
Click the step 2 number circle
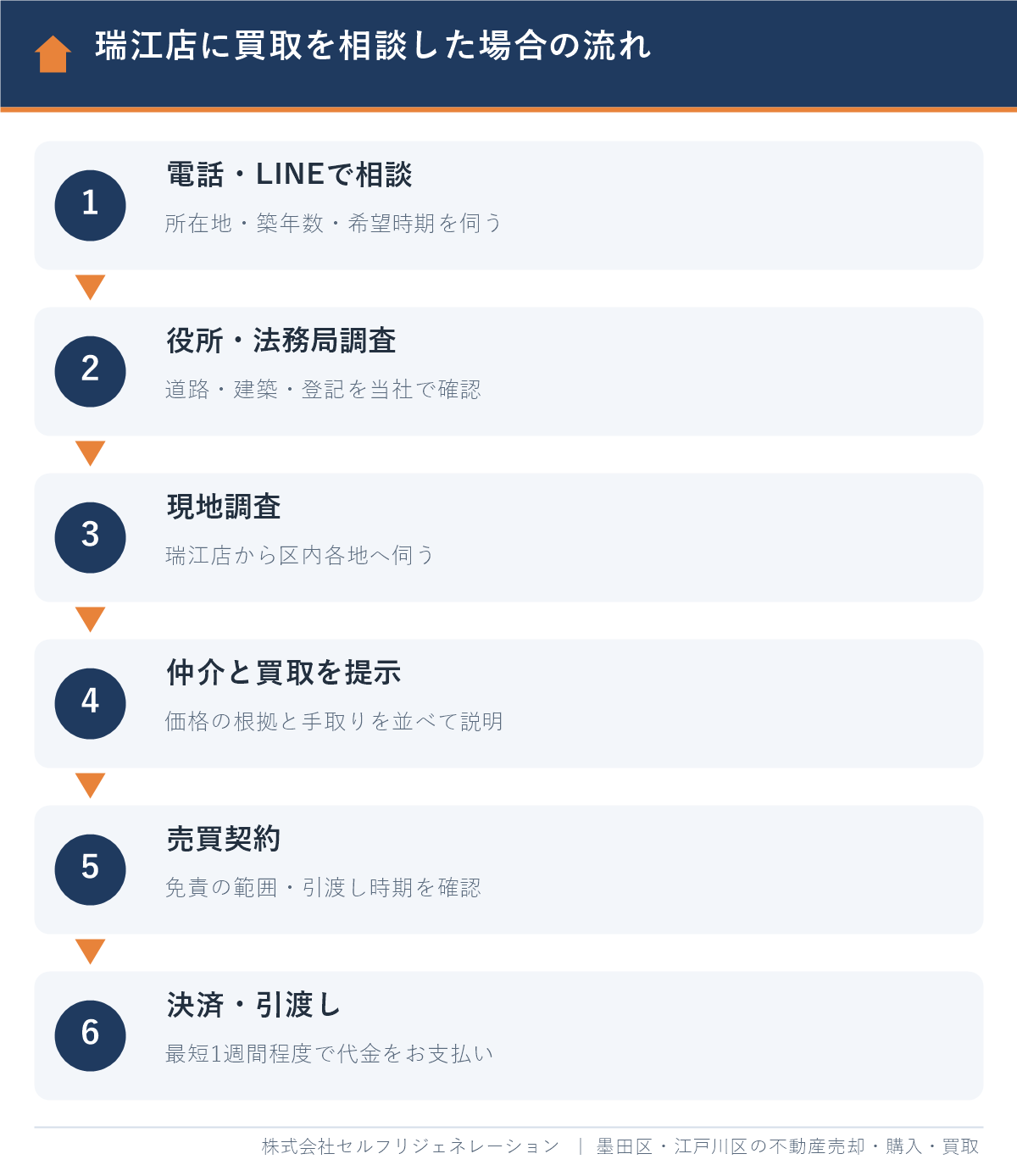[90, 371]
